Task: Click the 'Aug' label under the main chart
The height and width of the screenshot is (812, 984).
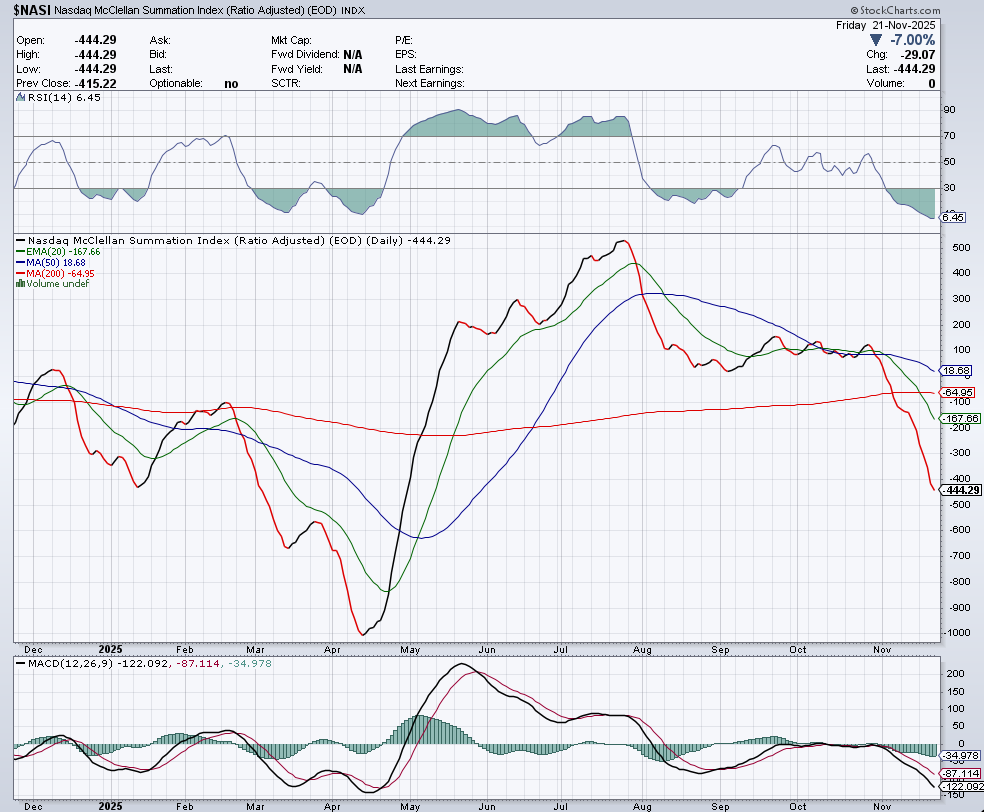Action: point(642,649)
